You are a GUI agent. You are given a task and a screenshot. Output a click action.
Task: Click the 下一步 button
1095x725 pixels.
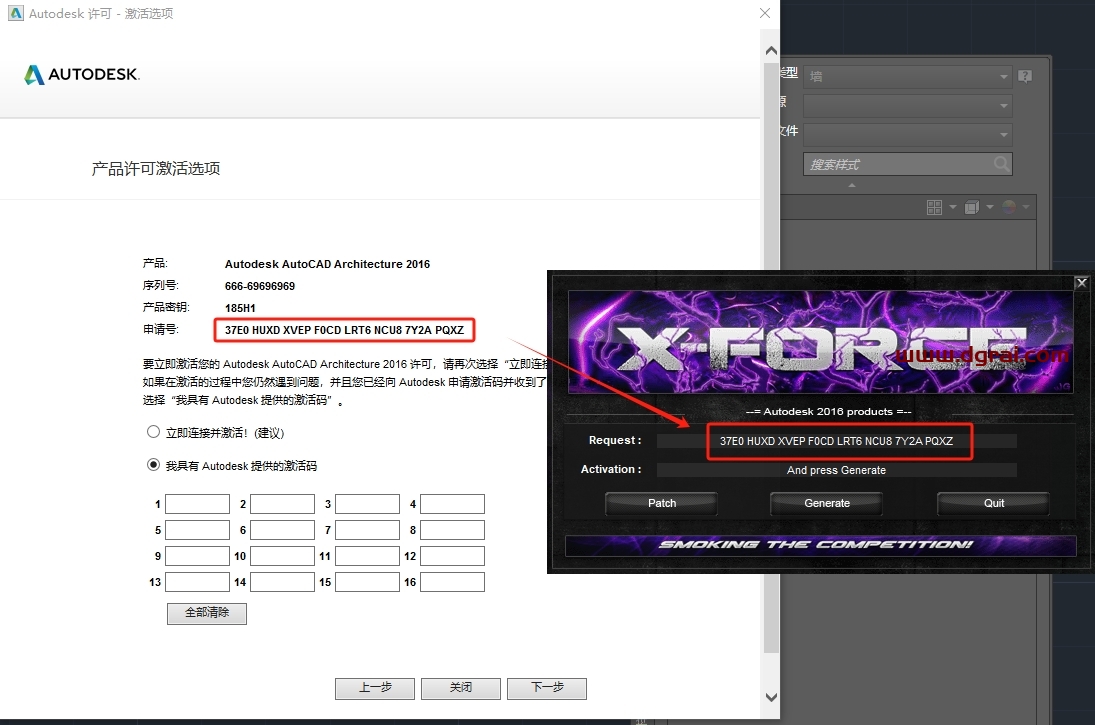tap(546, 688)
